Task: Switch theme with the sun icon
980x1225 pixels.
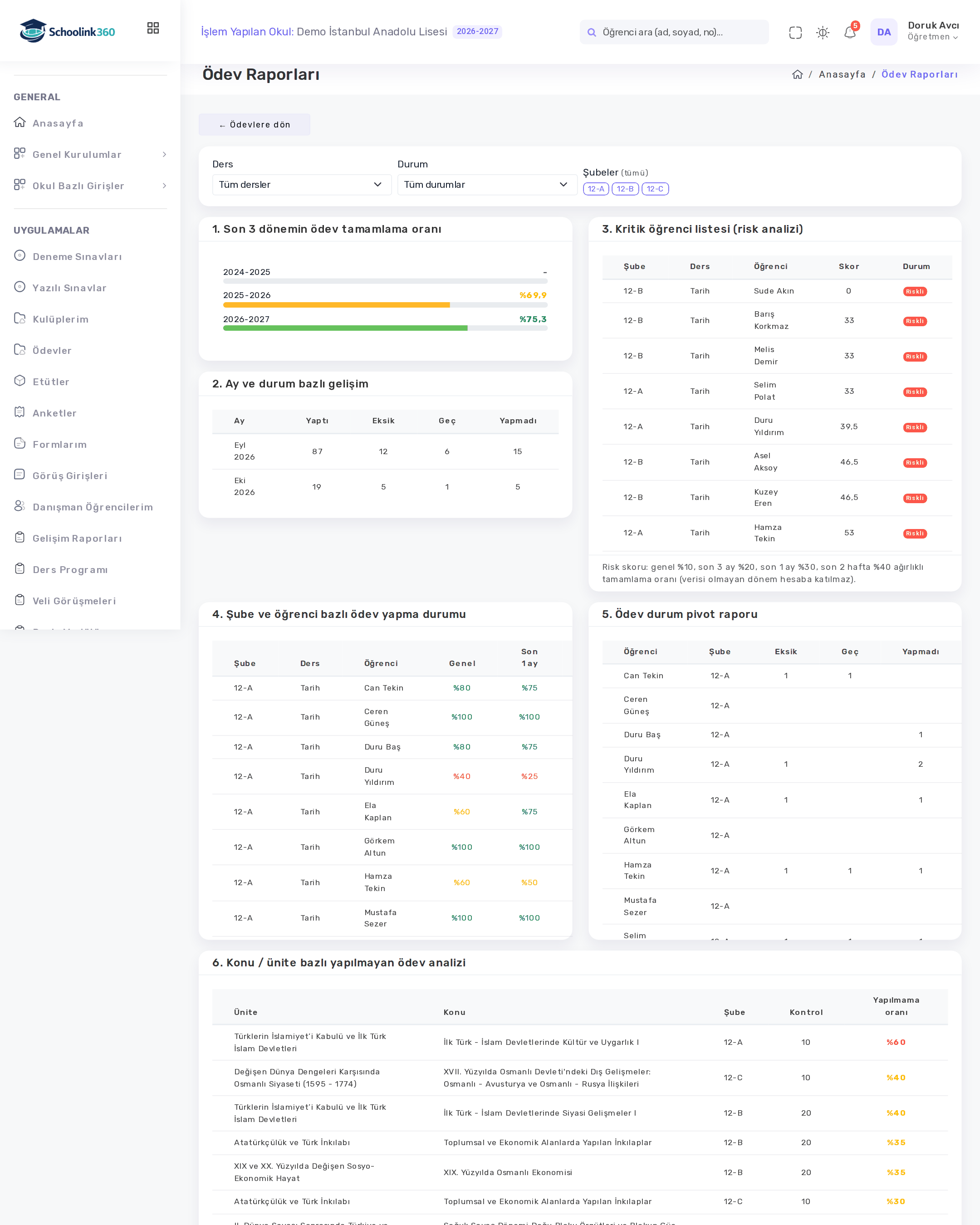Action: [823, 32]
